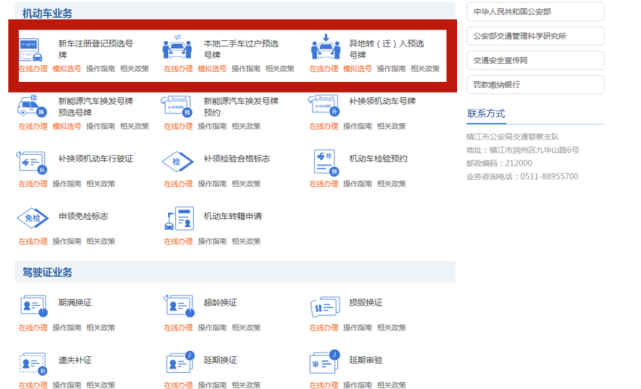Click 模拟选号 under 新能源汽车换发号牌预选号牌

[67, 126]
